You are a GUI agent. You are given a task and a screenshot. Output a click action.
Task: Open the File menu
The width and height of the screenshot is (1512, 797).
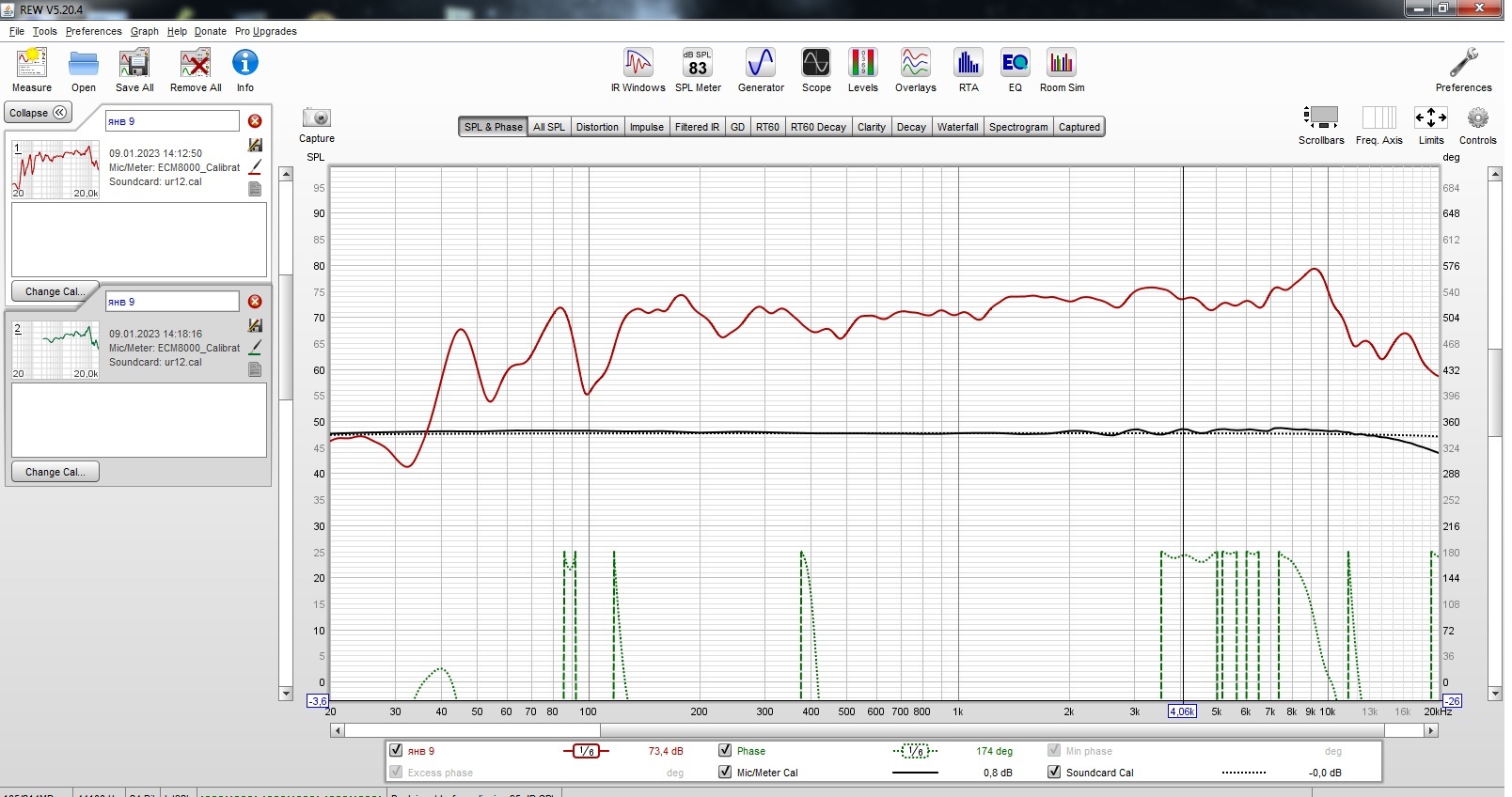pos(17,31)
